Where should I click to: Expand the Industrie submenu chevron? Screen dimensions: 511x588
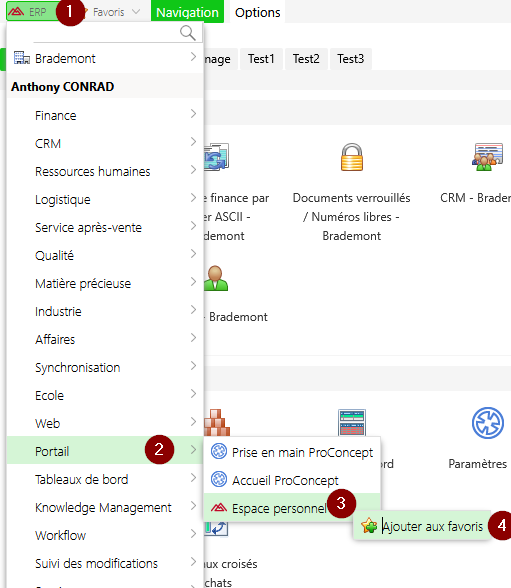click(193, 310)
